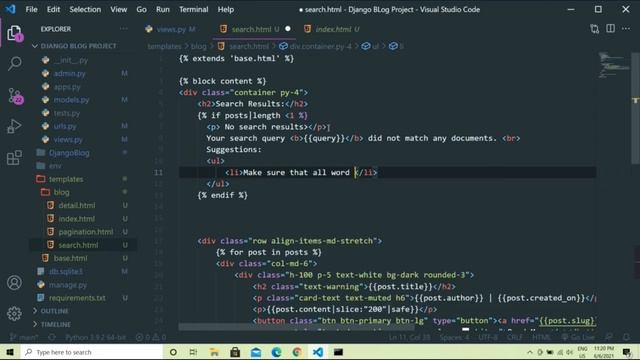640x360 pixels.
Task: Click the Go Live status bar button
Action: pyautogui.click(x=578, y=337)
